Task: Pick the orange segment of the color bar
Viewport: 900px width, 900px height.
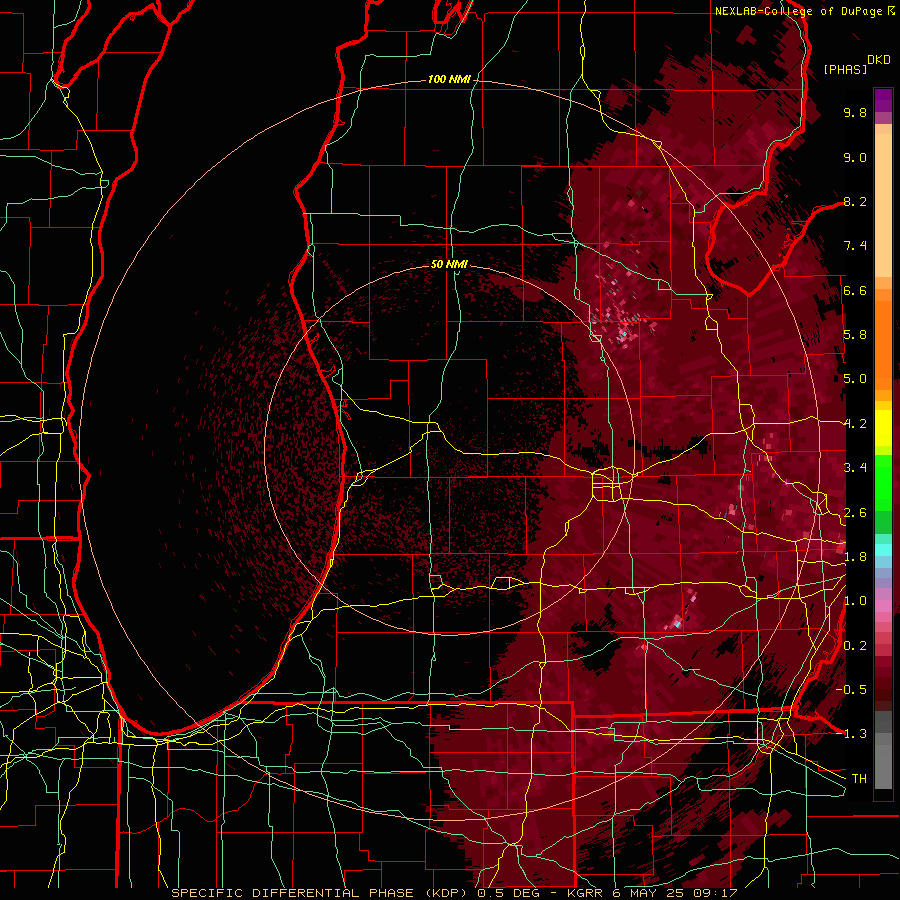Action: (883, 344)
